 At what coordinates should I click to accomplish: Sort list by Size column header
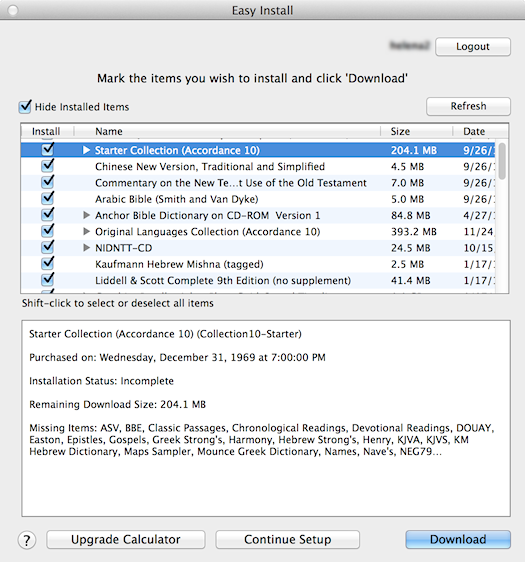click(416, 131)
